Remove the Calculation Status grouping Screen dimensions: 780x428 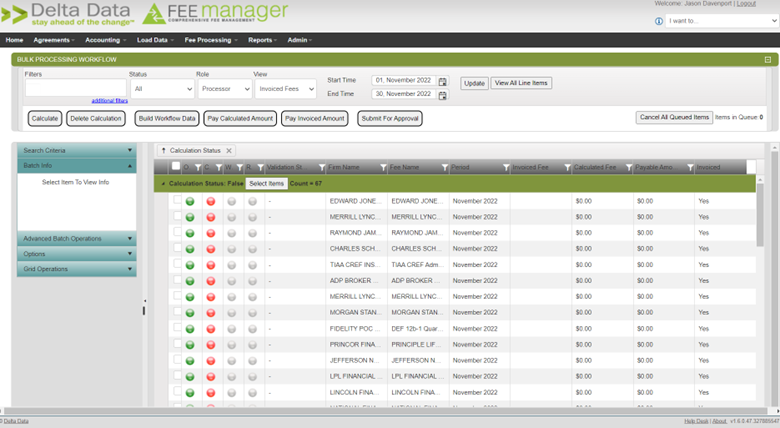click(229, 150)
